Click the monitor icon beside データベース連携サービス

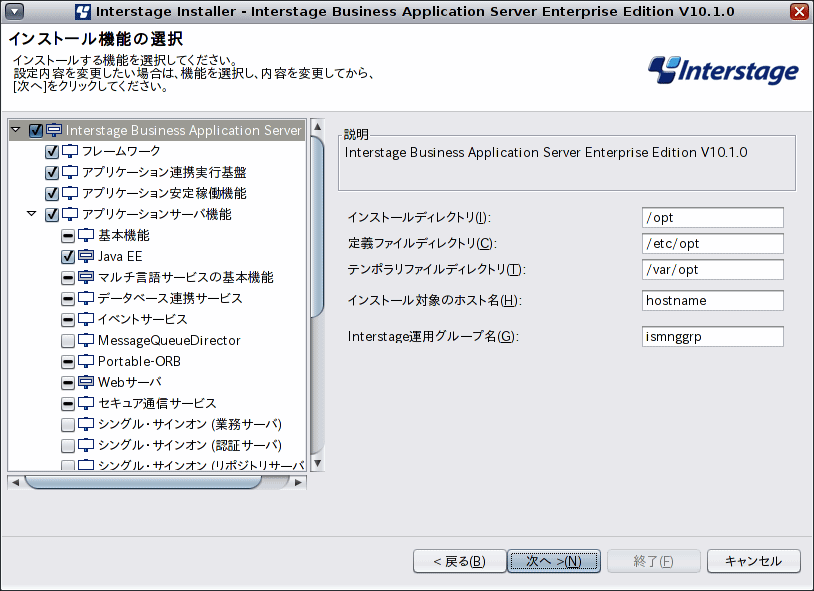pos(86,298)
